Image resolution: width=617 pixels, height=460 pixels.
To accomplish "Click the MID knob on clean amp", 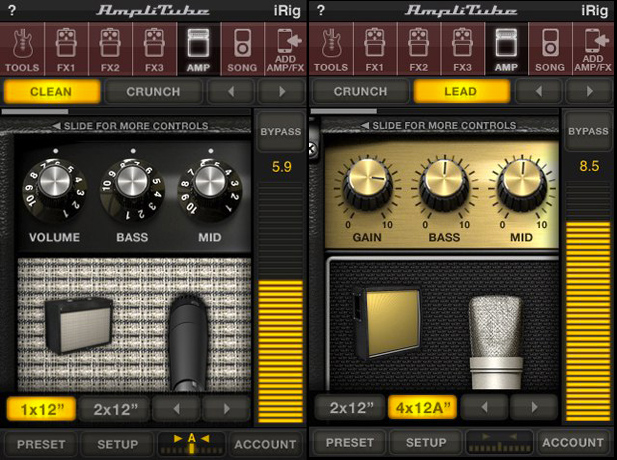I will coord(210,190).
